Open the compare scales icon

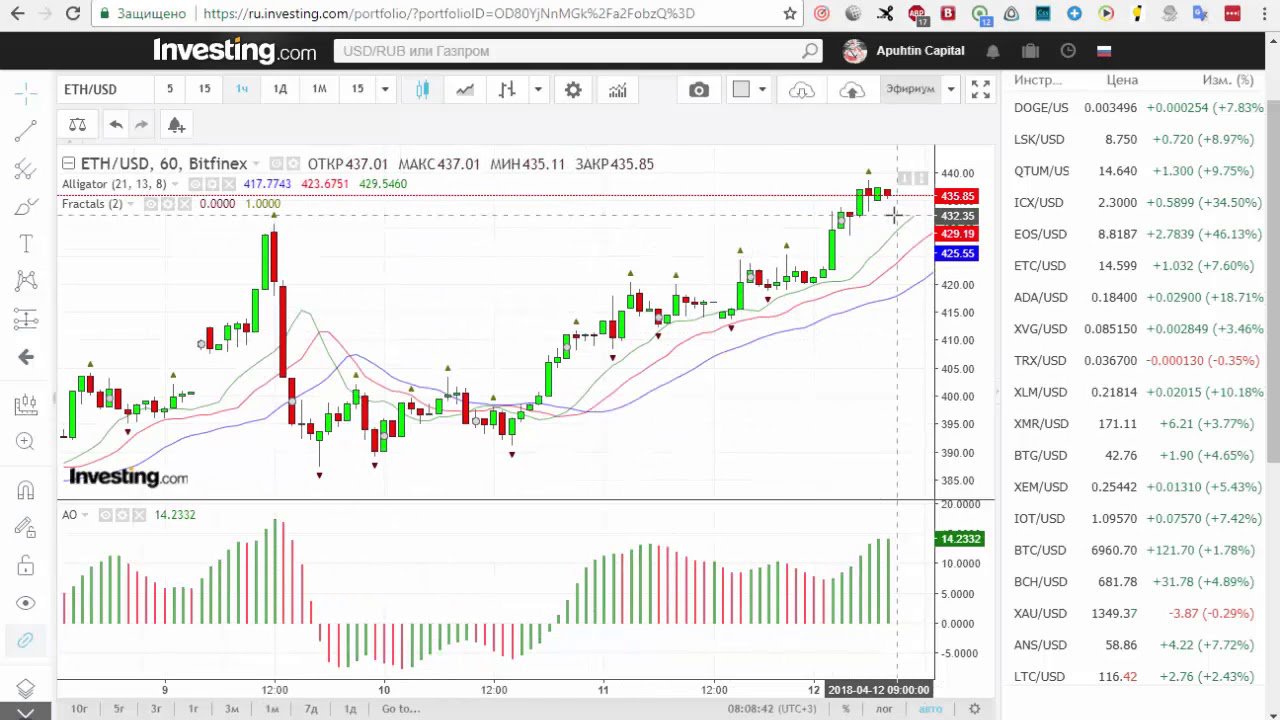pyautogui.click(x=77, y=125)
